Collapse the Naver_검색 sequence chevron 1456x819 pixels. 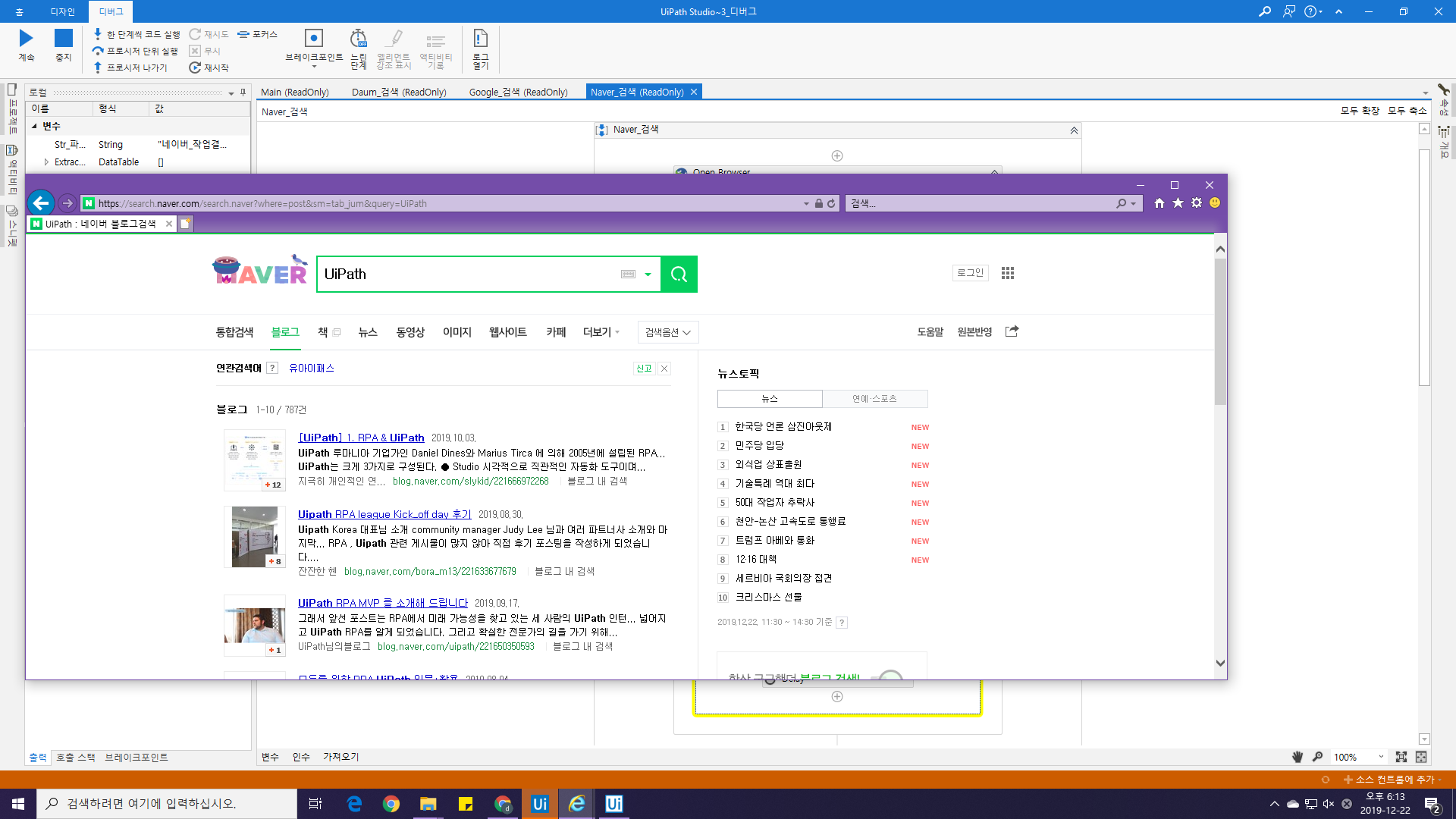[1074, 130]
